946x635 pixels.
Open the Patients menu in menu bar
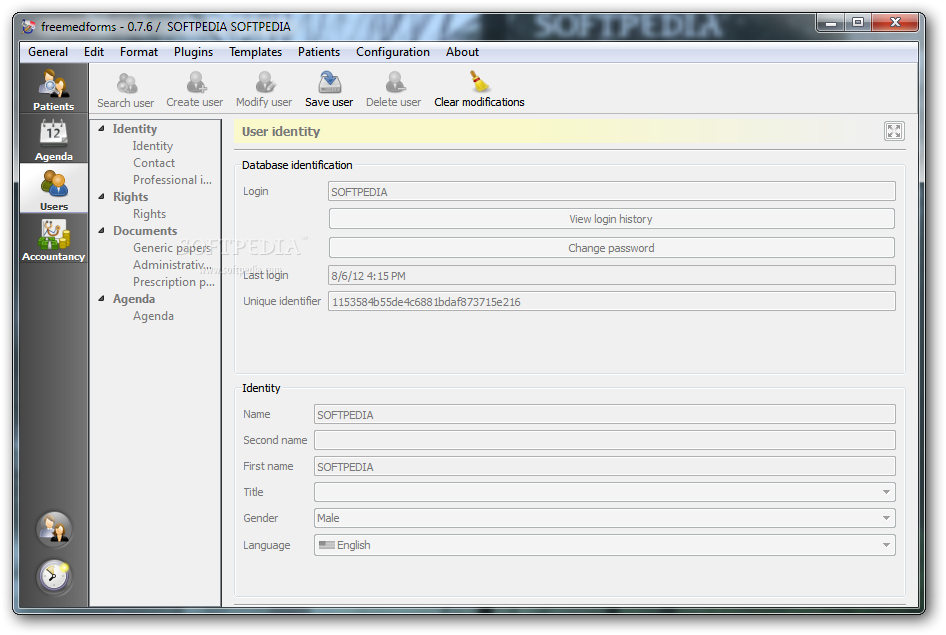319,52
